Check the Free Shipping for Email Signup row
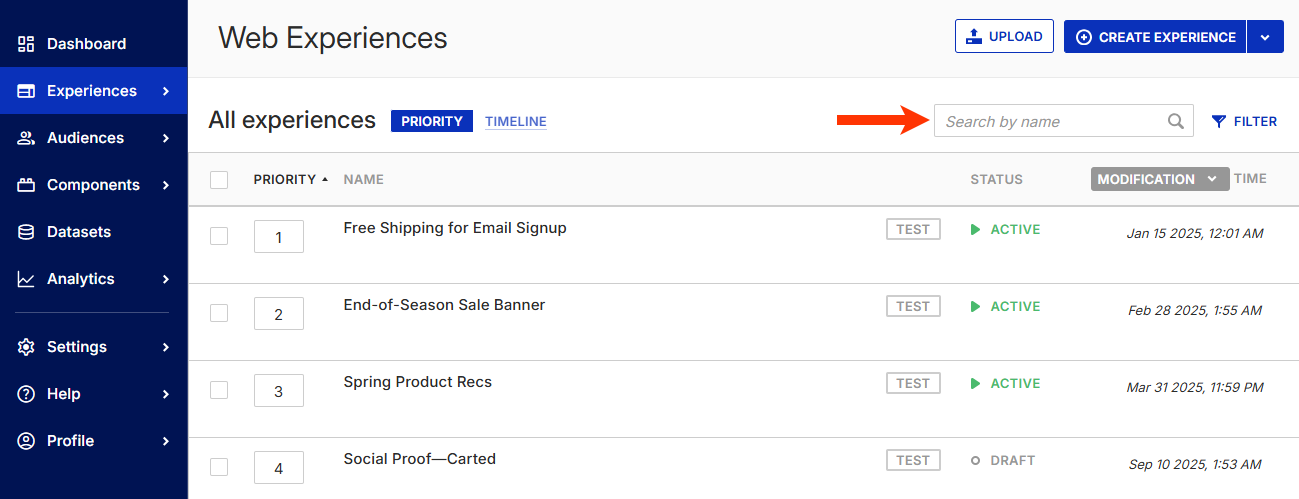Viewport: 1299px width, 499px height. (219, 236)
